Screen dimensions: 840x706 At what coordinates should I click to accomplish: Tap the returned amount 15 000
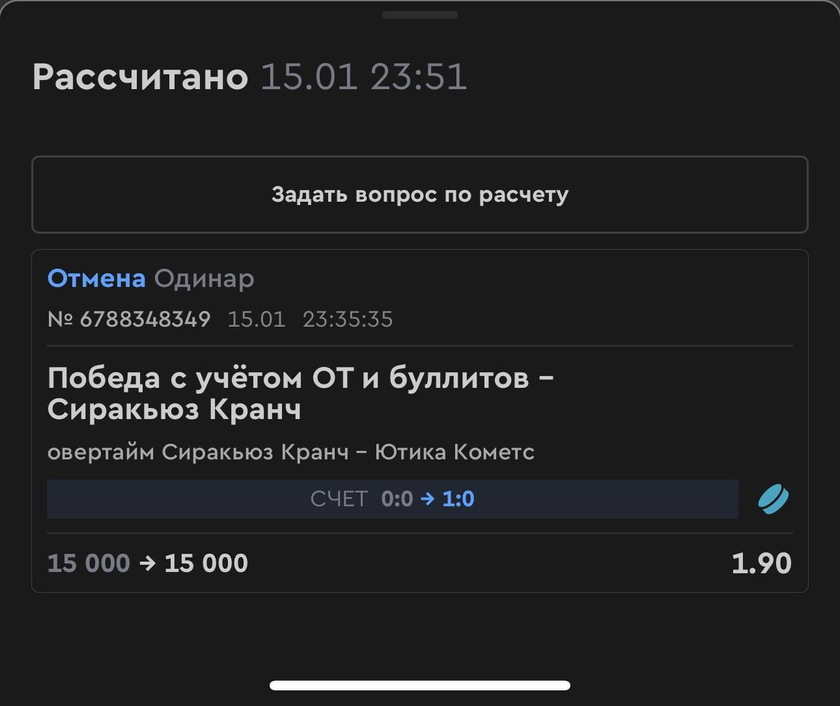(206, 564)
